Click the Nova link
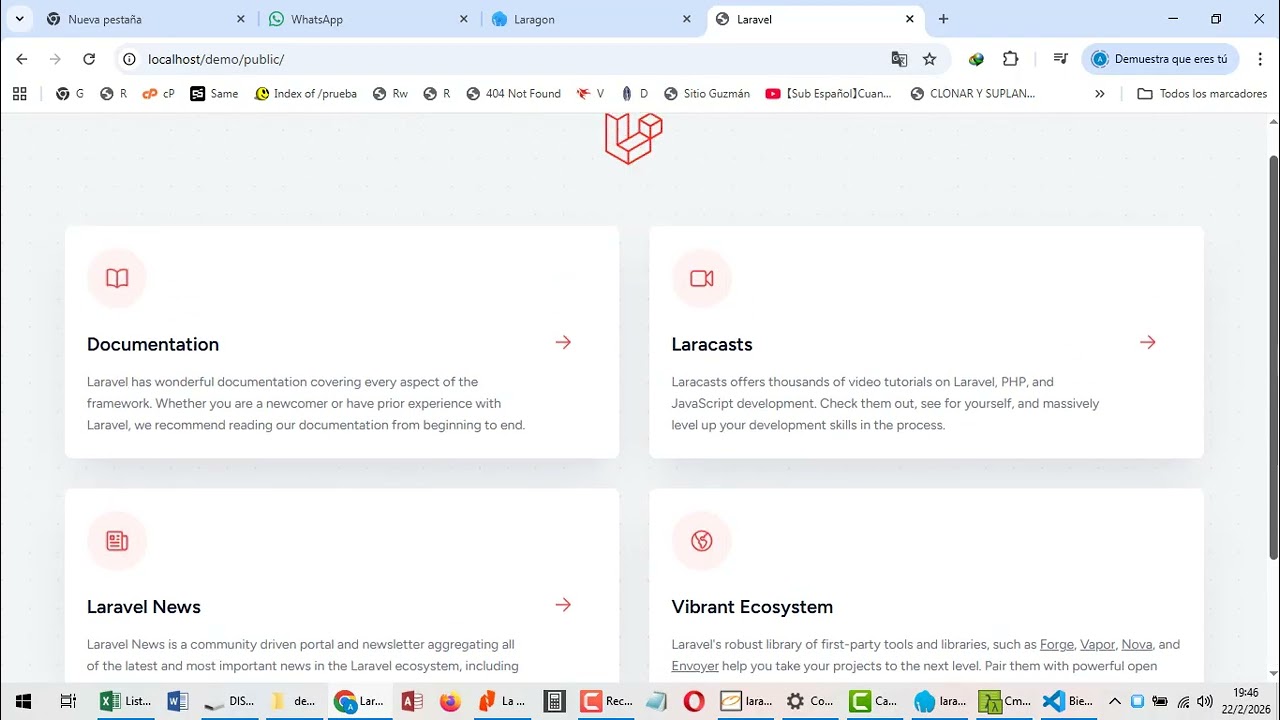Screen dimensions: 1280x720 1137,645
